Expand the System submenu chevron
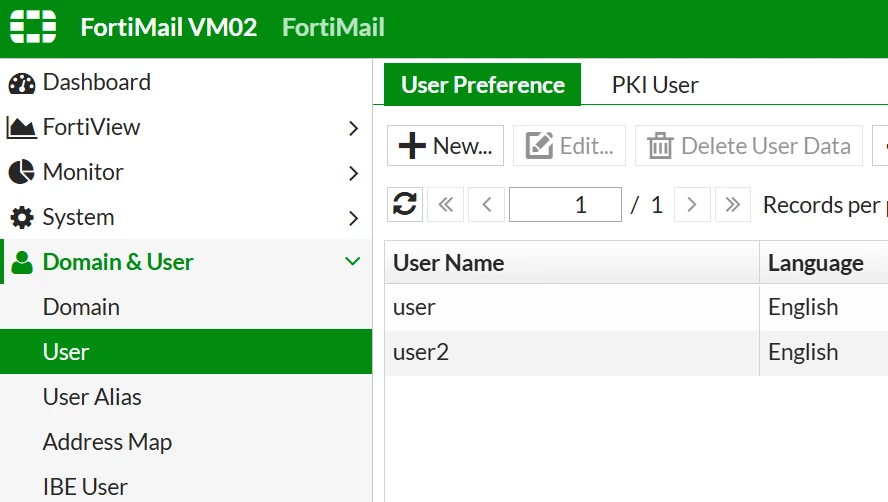This screenshot has width=888, height=502. point(353,218)
